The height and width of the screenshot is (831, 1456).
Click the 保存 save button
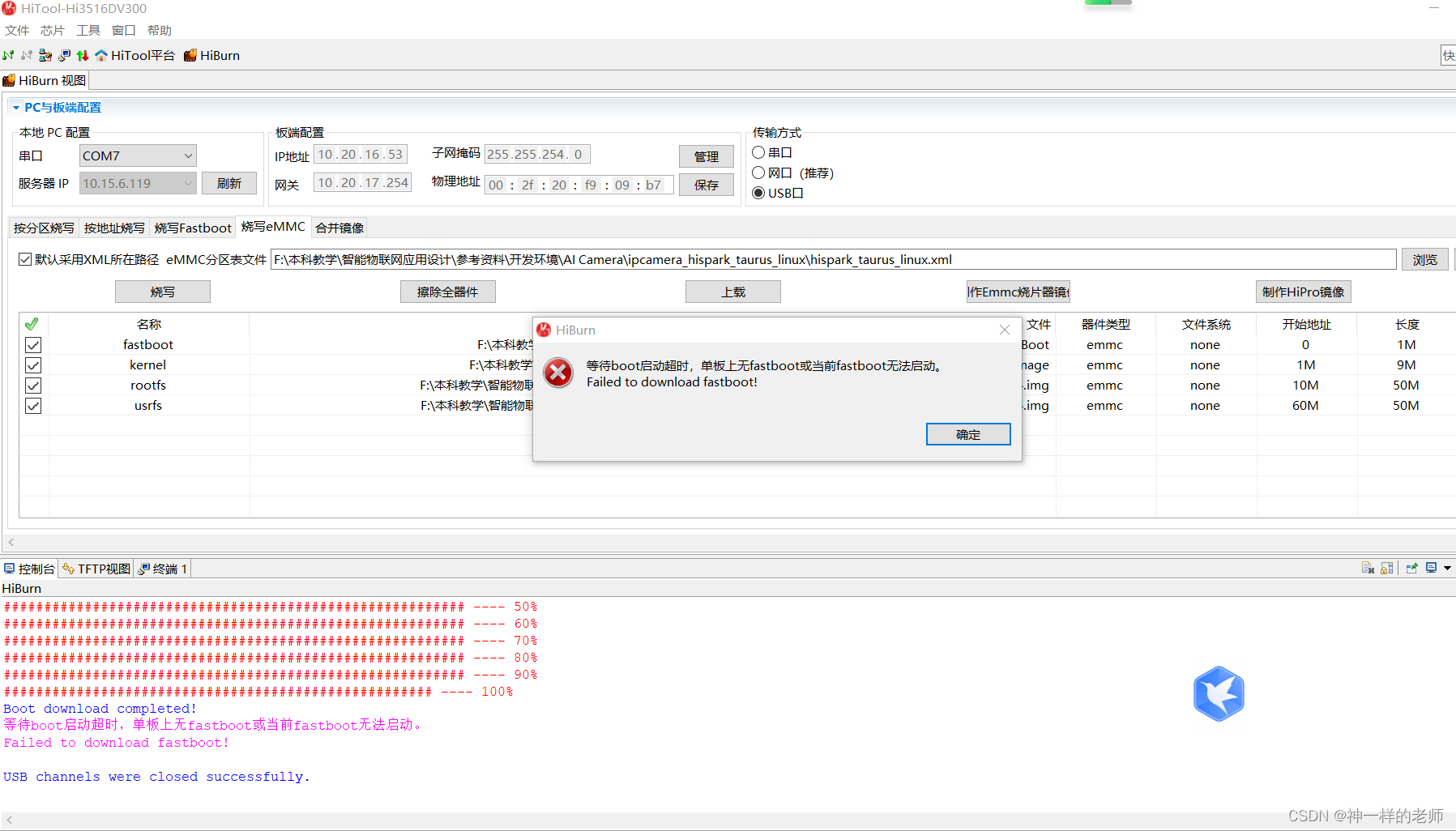(x=707, y=185)
